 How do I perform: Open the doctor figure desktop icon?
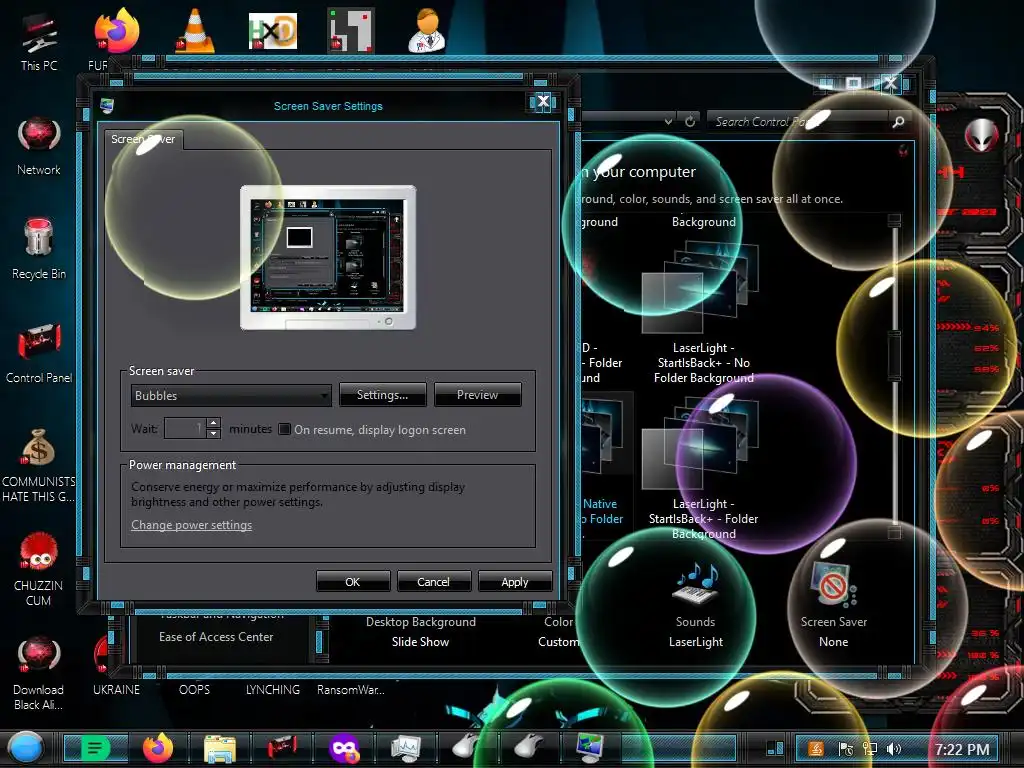click(x=427, y=30)
